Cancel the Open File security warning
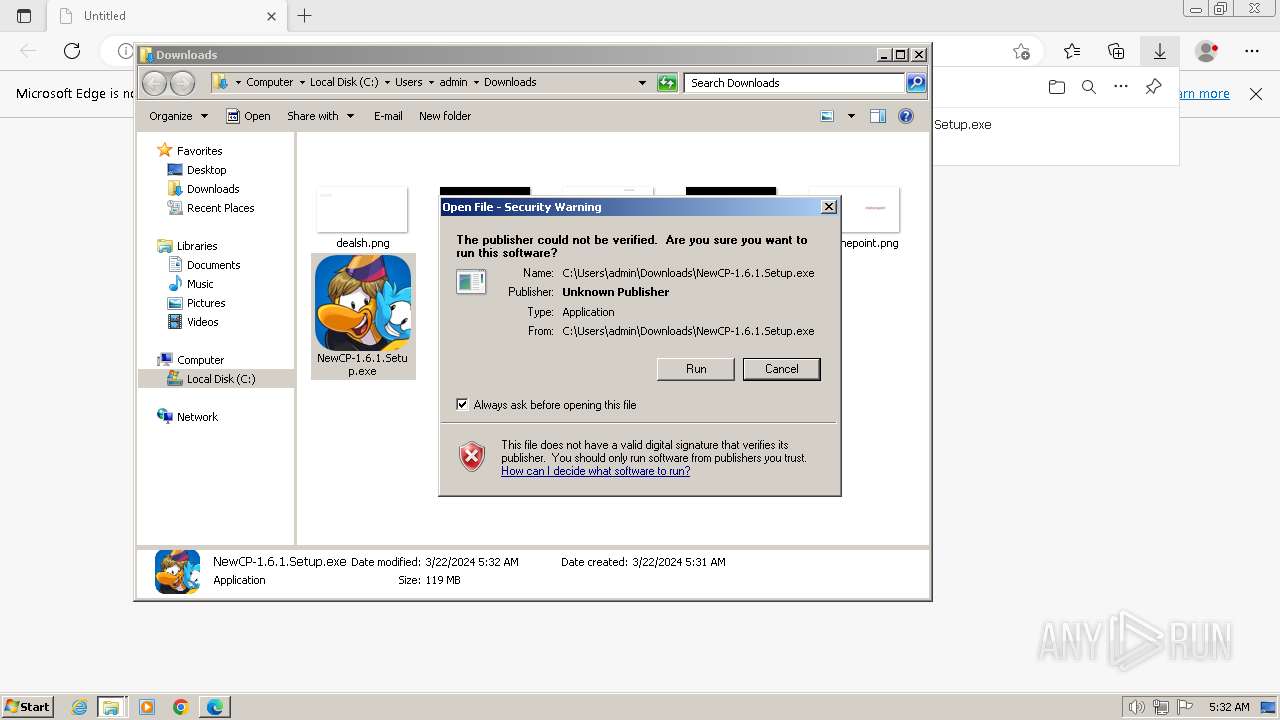 (x=781, y=369)
